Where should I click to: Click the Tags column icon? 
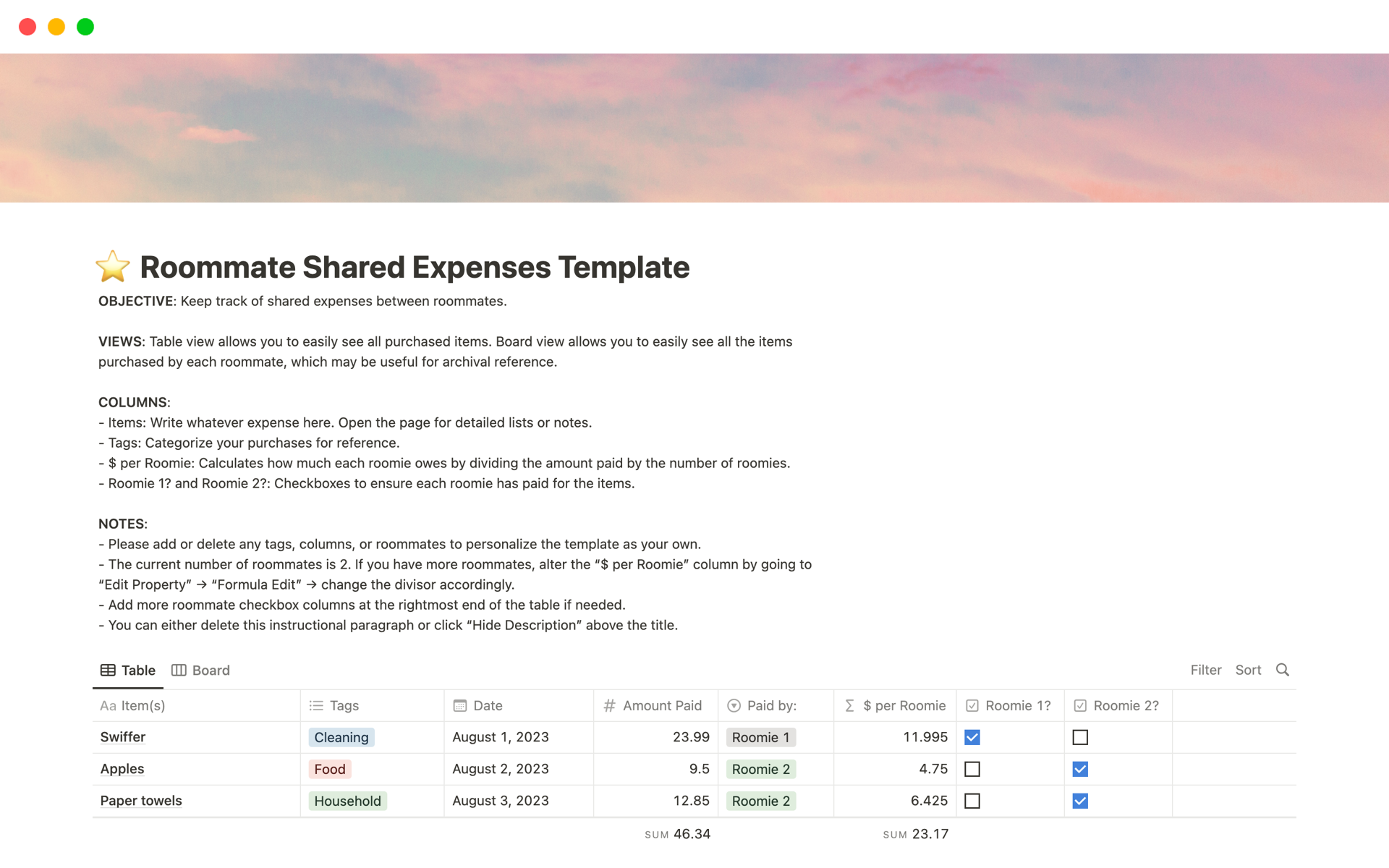[316, 705]
